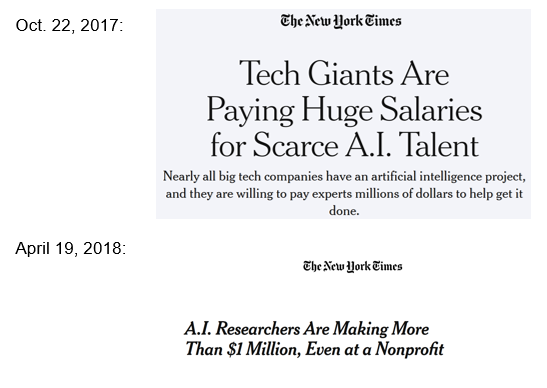Select the 'for Scarce A.I. Talent' headline line
547x388 pixels.
[344, 145]
